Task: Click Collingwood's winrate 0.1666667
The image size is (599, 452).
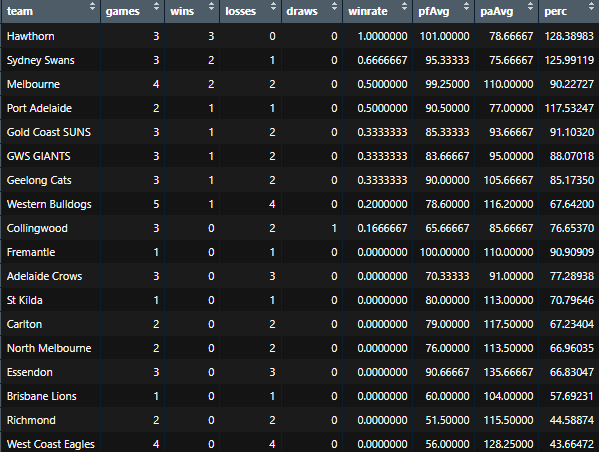Action: (x=382, y=228)
